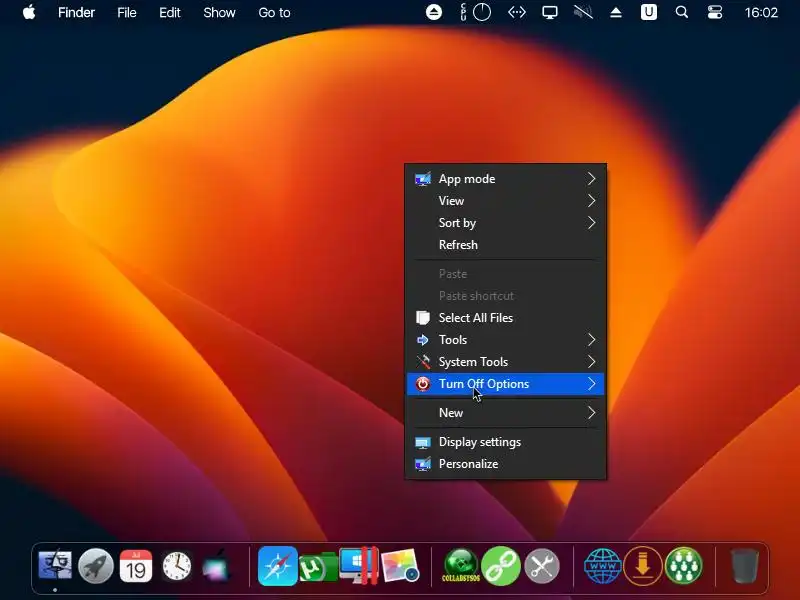Image resolution: width=800 pixels, height=600 pixels.
Task: Open the Photos preview icon in dock
Action: 400,565
